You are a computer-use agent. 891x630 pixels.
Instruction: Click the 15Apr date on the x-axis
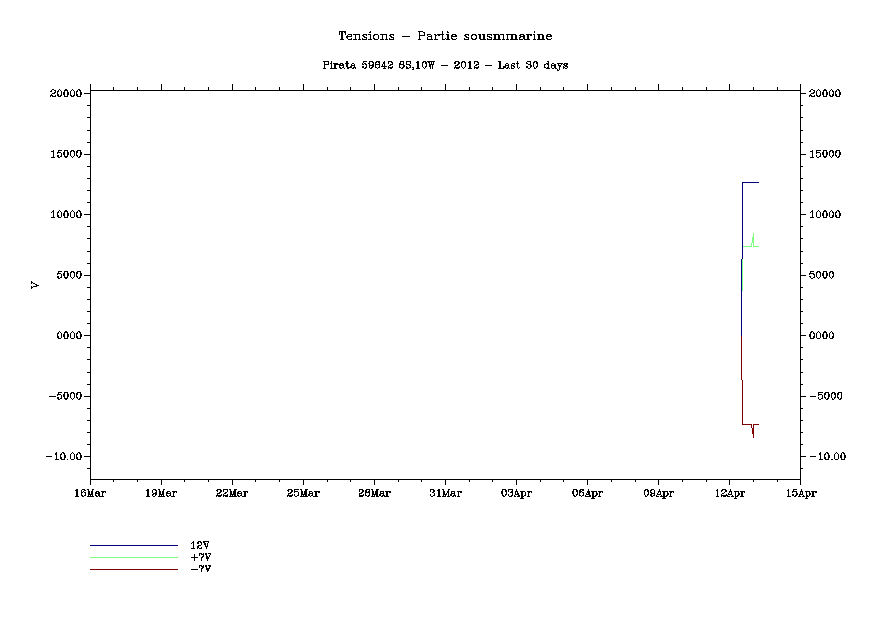coord(800,493)
